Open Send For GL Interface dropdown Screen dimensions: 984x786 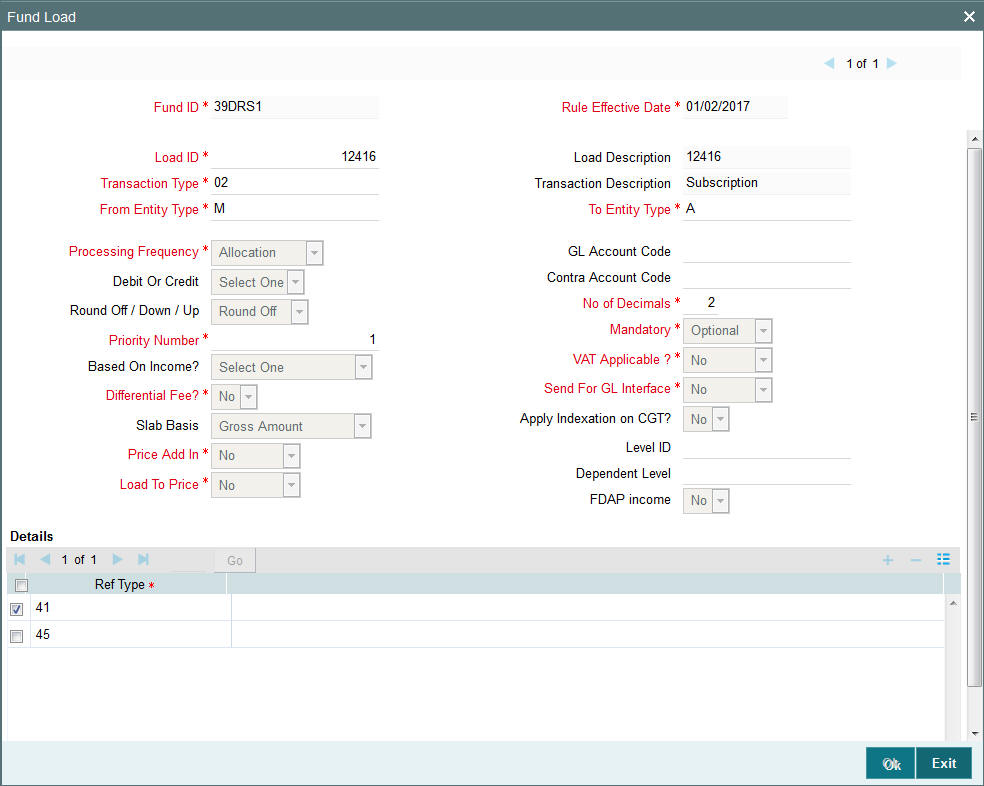(x=727, y=390)
